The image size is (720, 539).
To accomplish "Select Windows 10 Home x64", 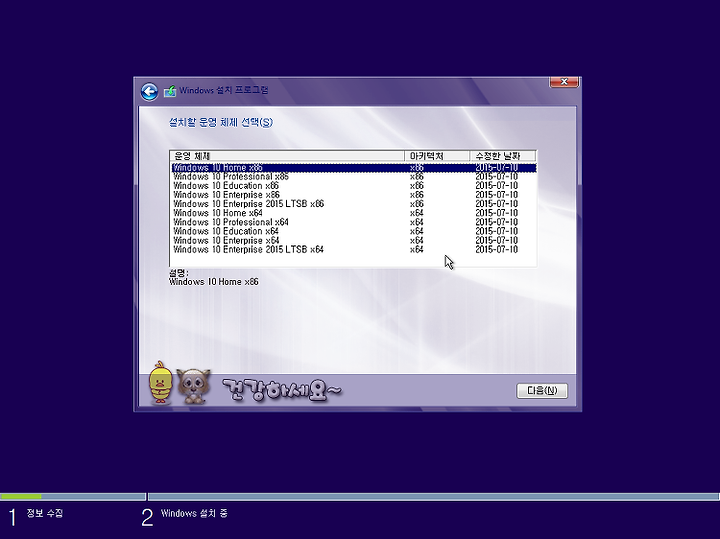I will coord(354,213).
